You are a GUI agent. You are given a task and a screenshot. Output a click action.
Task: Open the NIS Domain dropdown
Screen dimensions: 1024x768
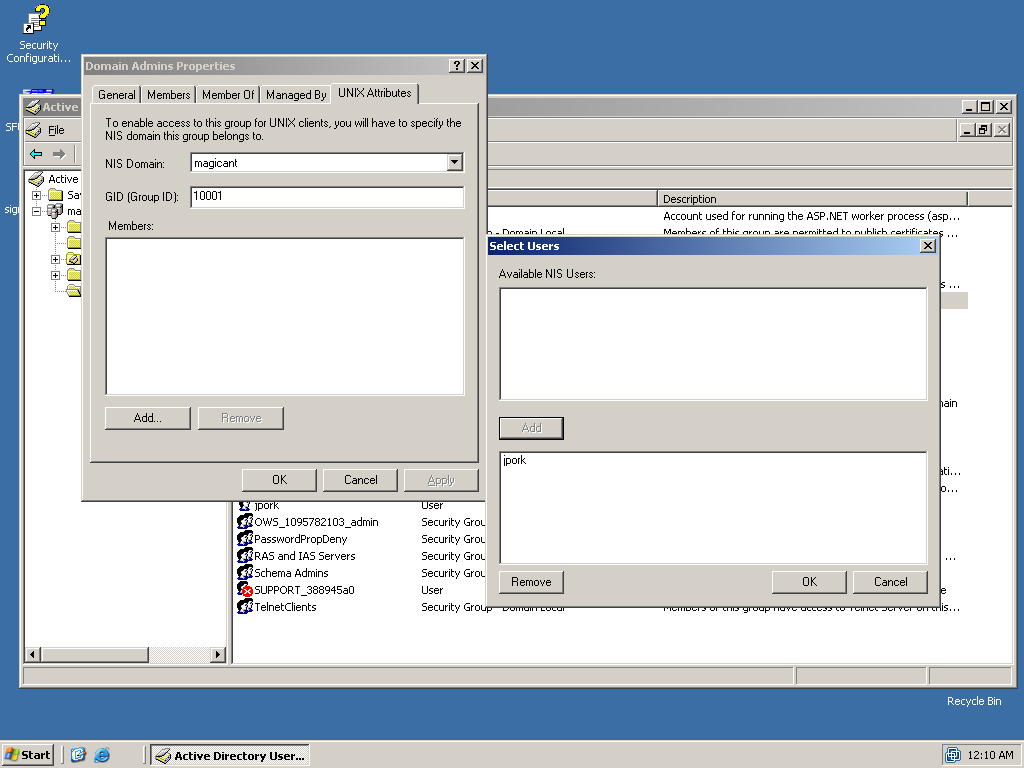454,162
